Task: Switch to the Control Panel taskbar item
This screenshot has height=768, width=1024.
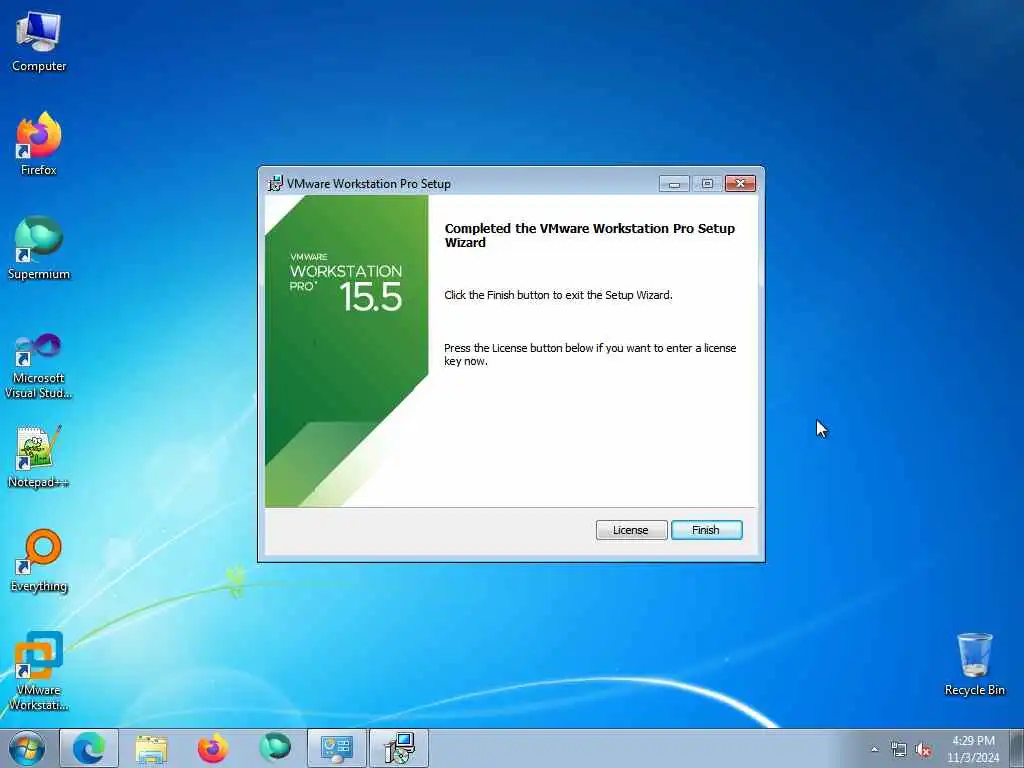Action: coord(337,748)
